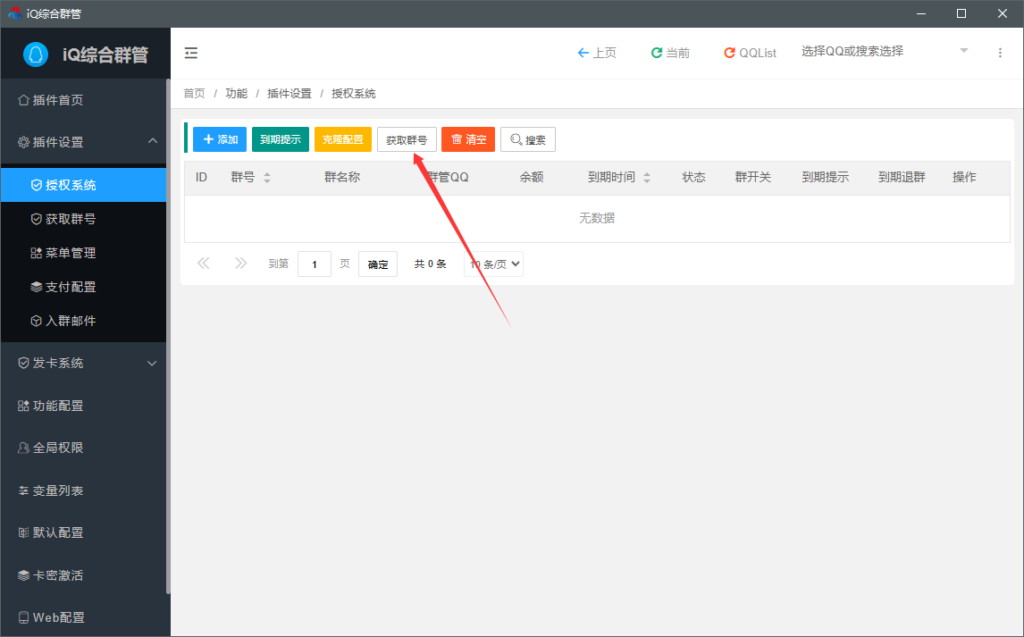This screenshot has width=1024, height=637.
Task: Click the blue 添加 button
Action: tap(219, 139)
